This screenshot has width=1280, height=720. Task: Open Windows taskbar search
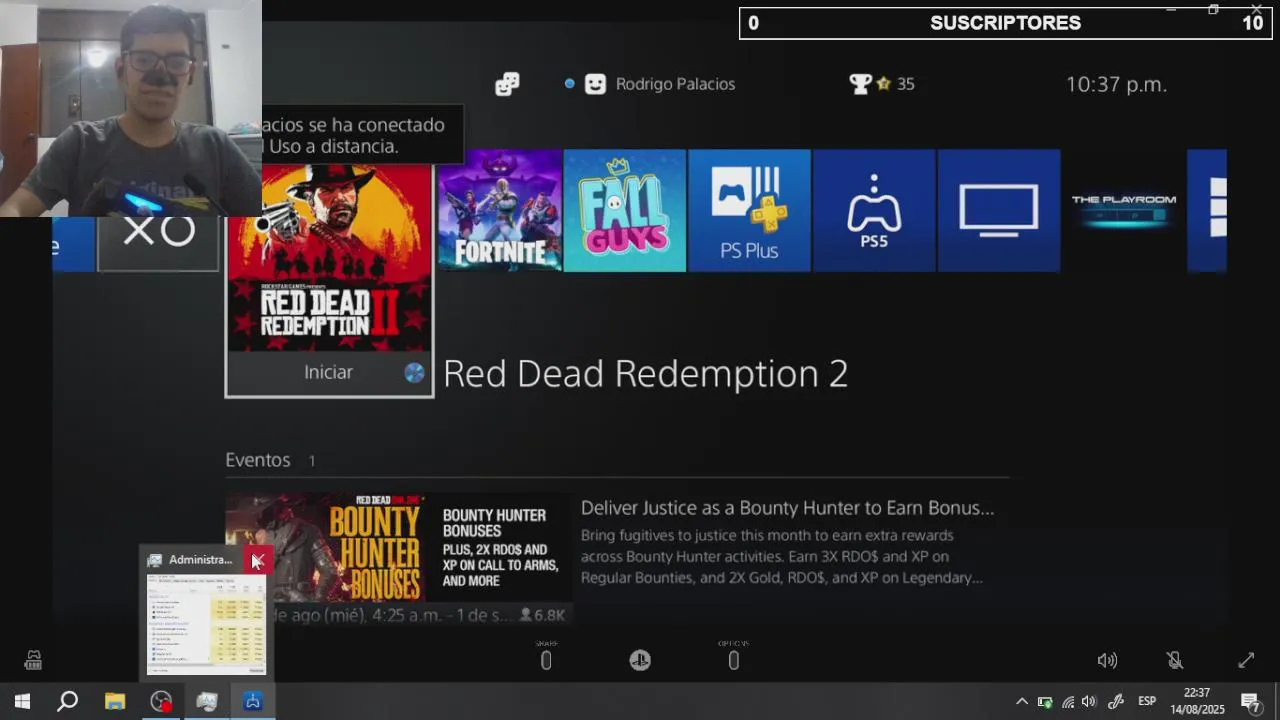67,701
